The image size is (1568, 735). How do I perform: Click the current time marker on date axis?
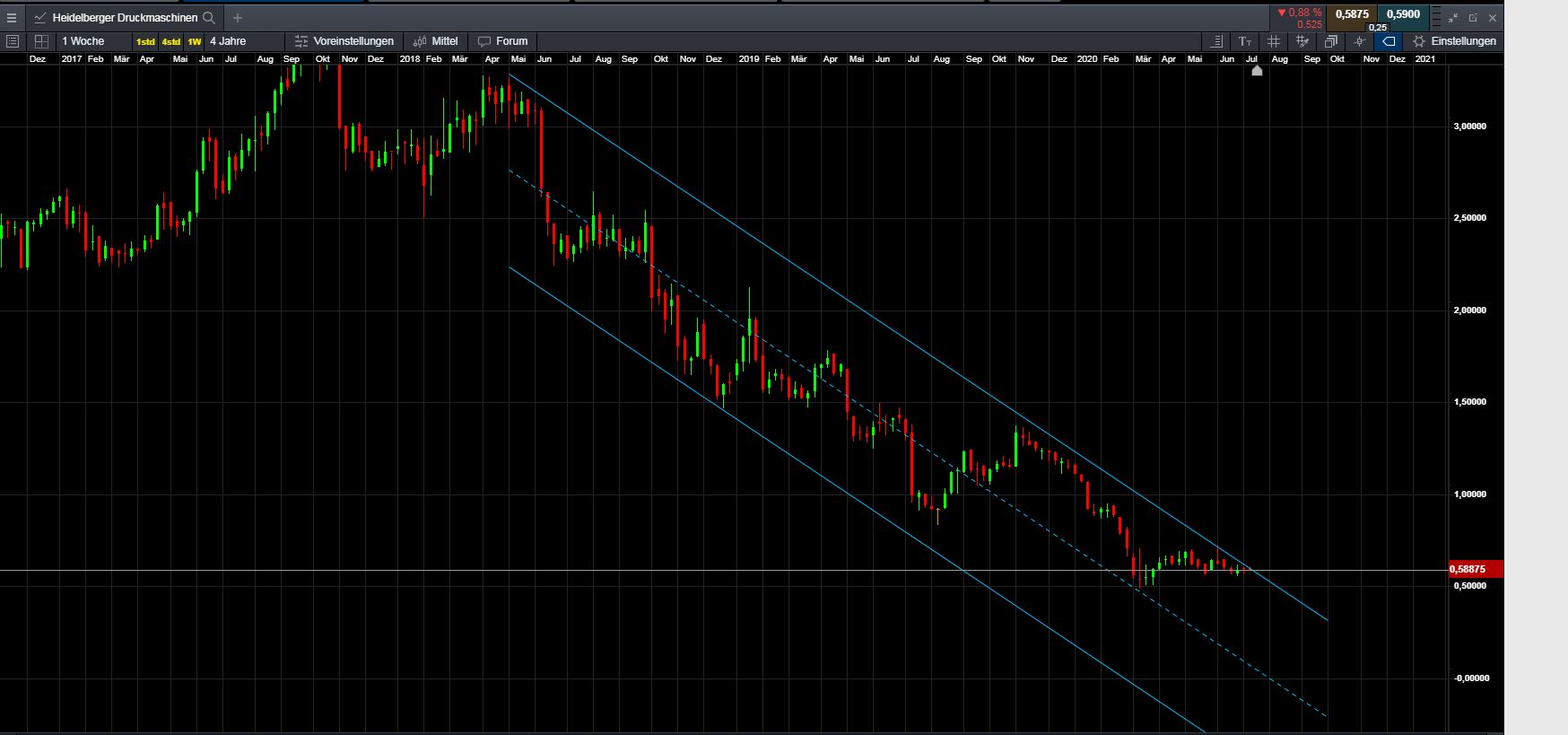click(1257, 70)
